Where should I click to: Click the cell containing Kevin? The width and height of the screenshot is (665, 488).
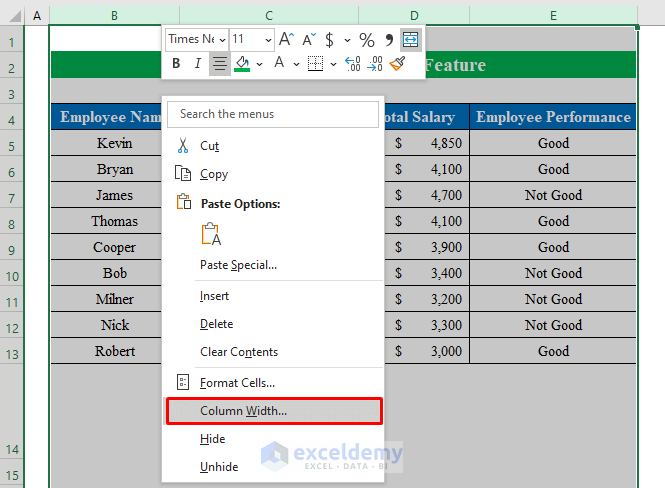tap(106, 143)
